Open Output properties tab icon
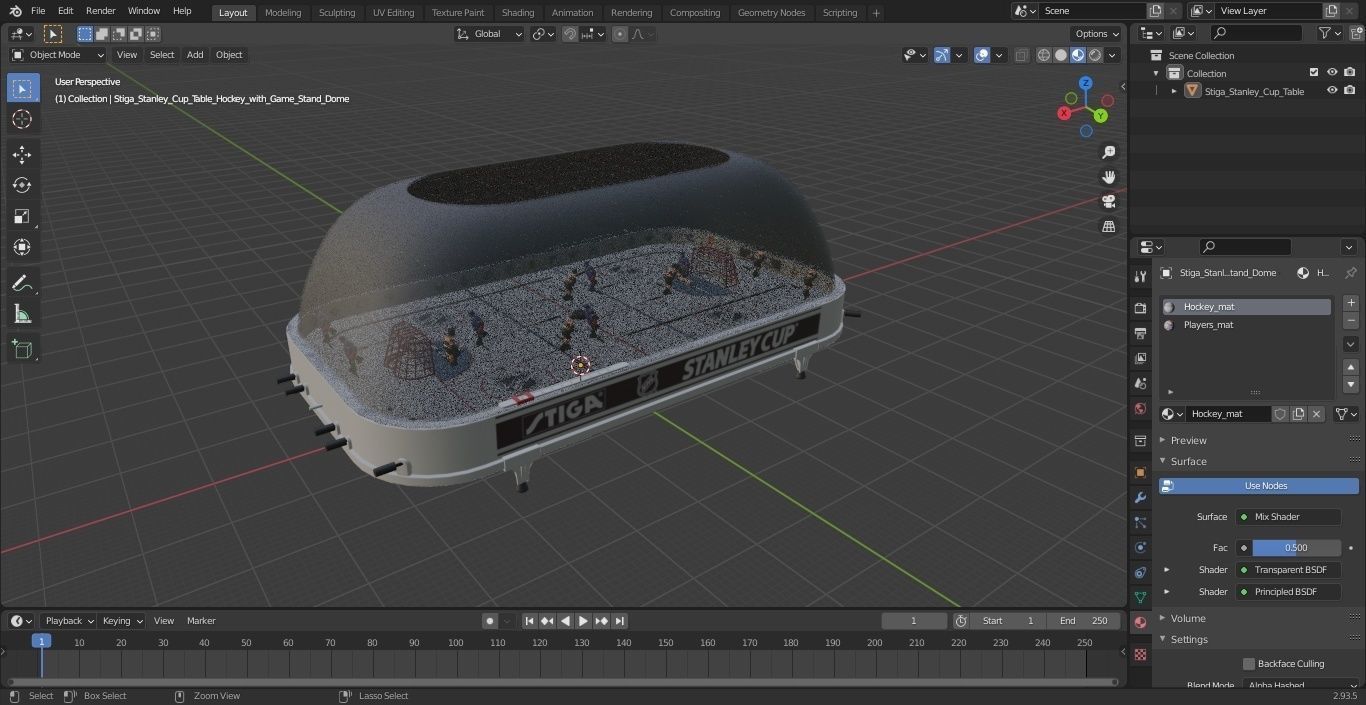Image resolution: width=1366 pixels, height=705 pixels. 1140,333
